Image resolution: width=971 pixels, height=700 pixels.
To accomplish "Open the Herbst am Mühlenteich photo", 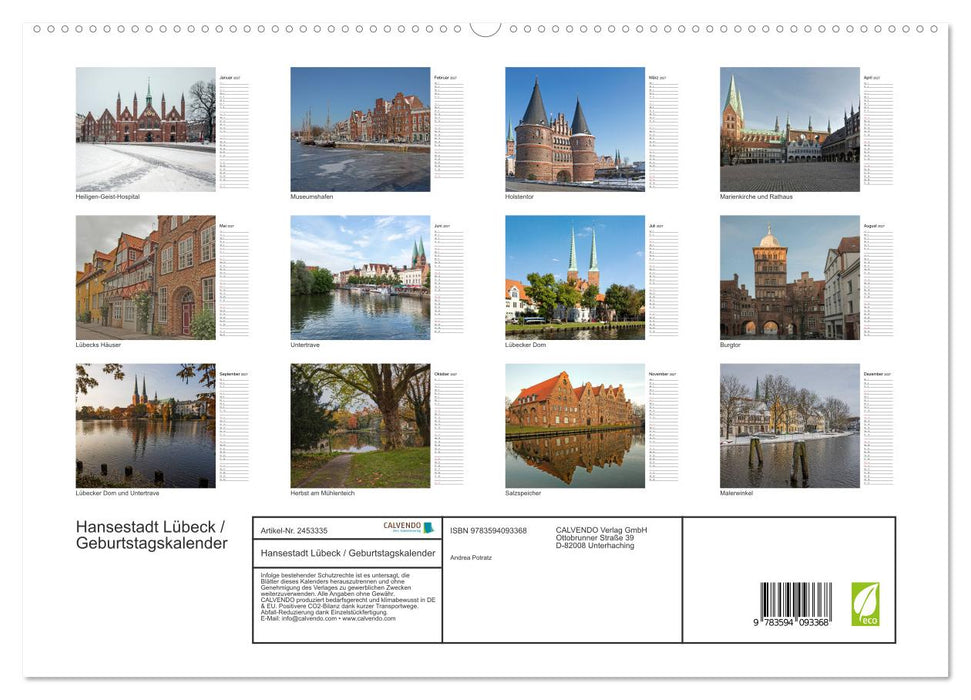I will pos(360,426).
